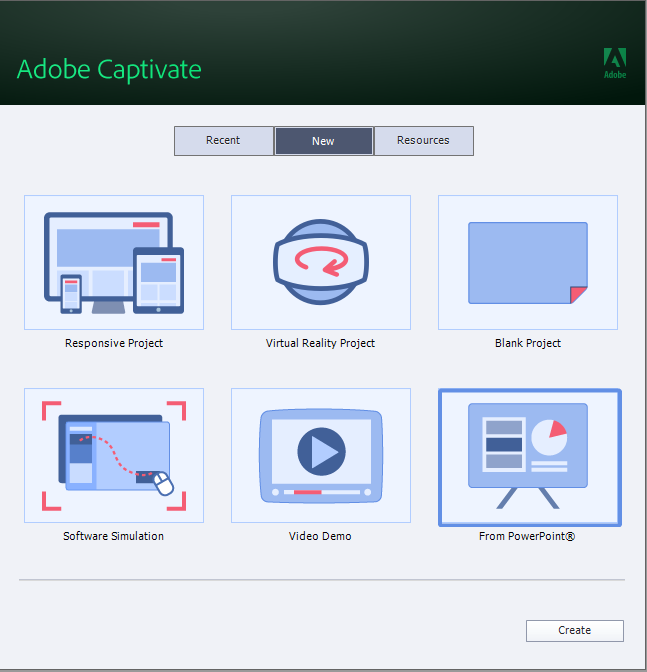
Task: Click the Adobe Captivate title text
Action: click(x=109, y=69)
